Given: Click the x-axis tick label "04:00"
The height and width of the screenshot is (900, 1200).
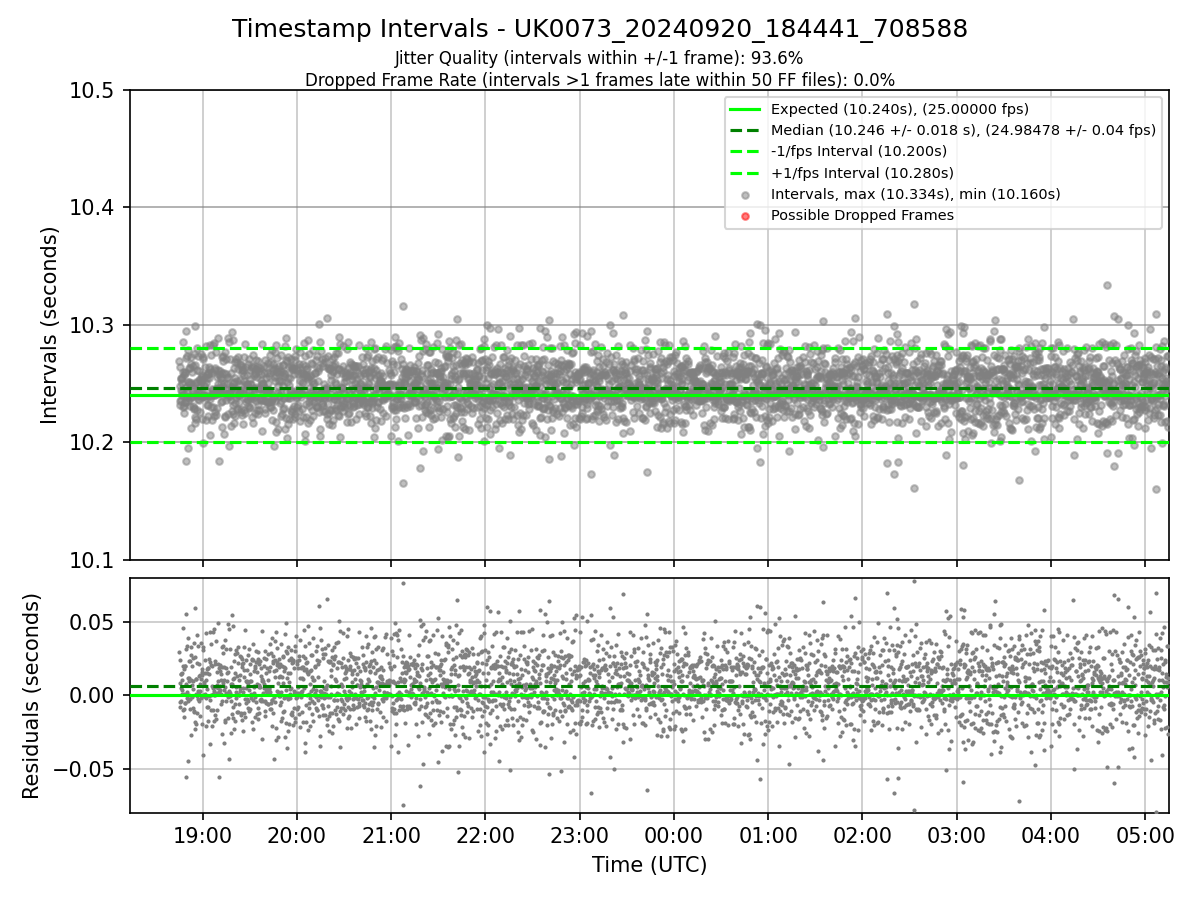Looking at the screenshot, I should coord(1050,835).
